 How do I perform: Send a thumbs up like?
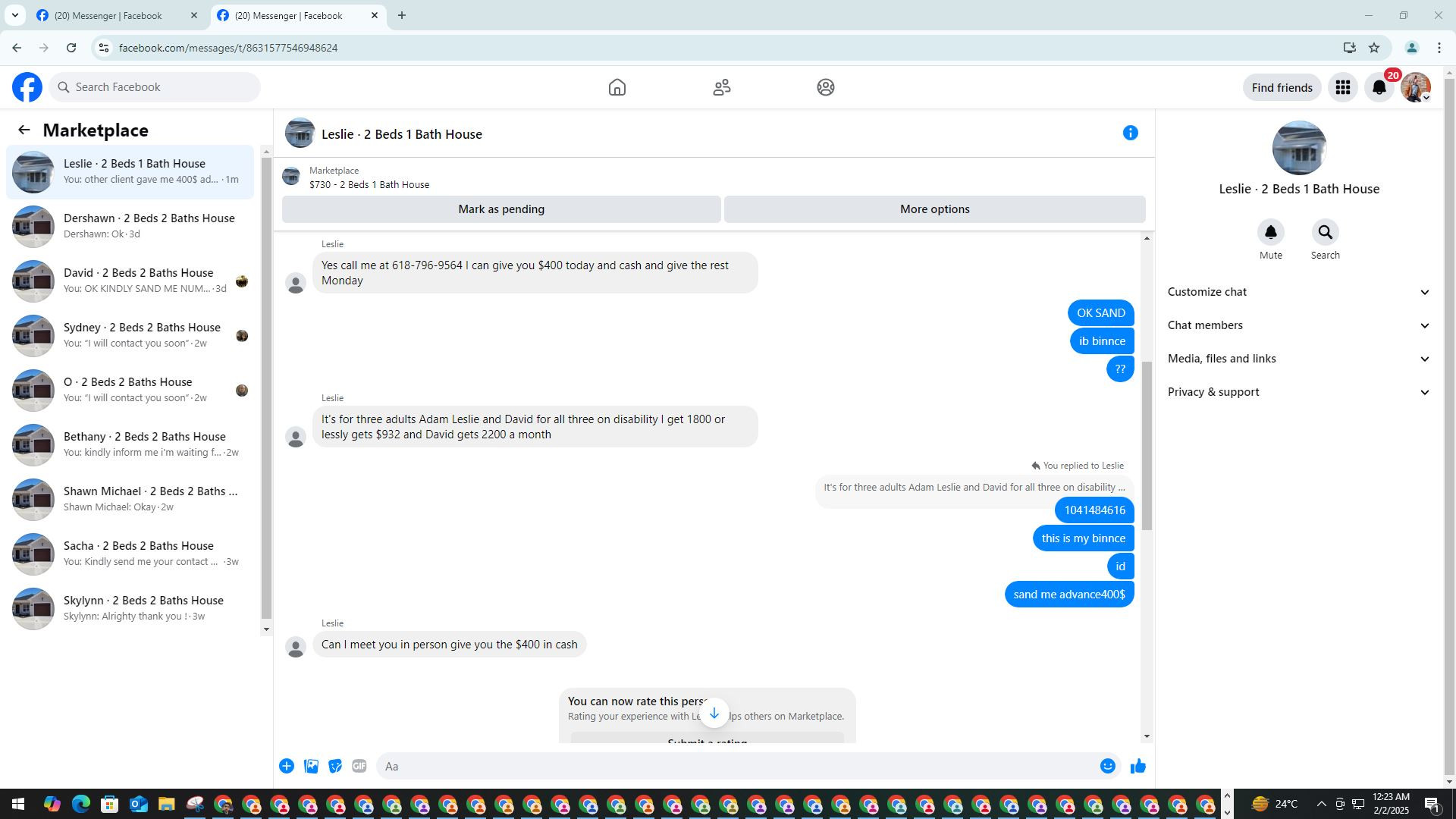(1137, 767)
